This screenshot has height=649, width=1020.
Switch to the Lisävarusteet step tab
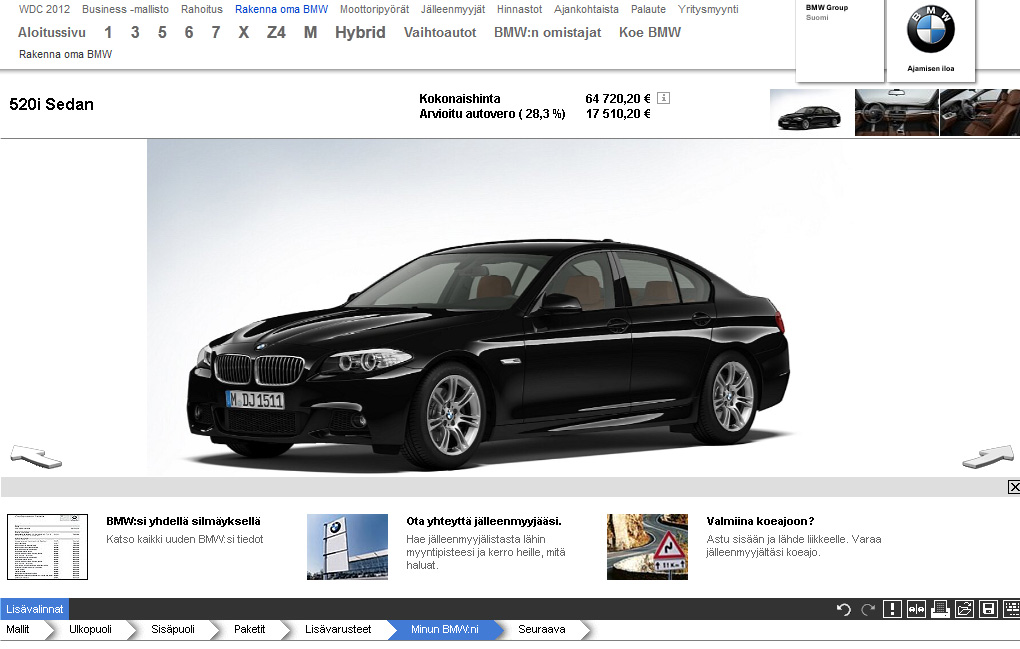[x=338, y=630]
